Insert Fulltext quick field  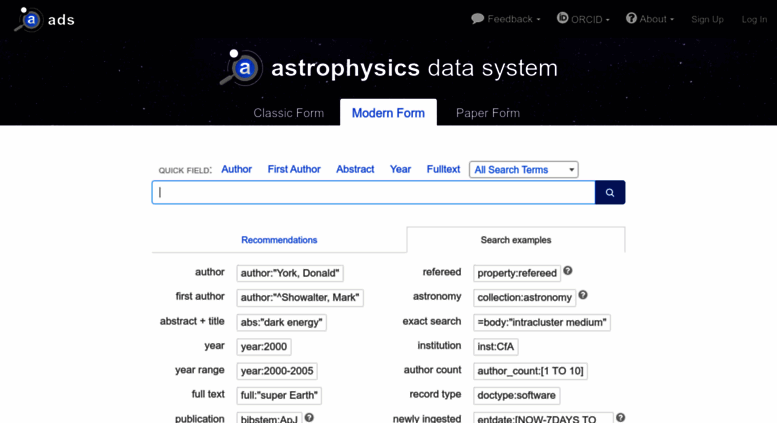click(443, 169)
